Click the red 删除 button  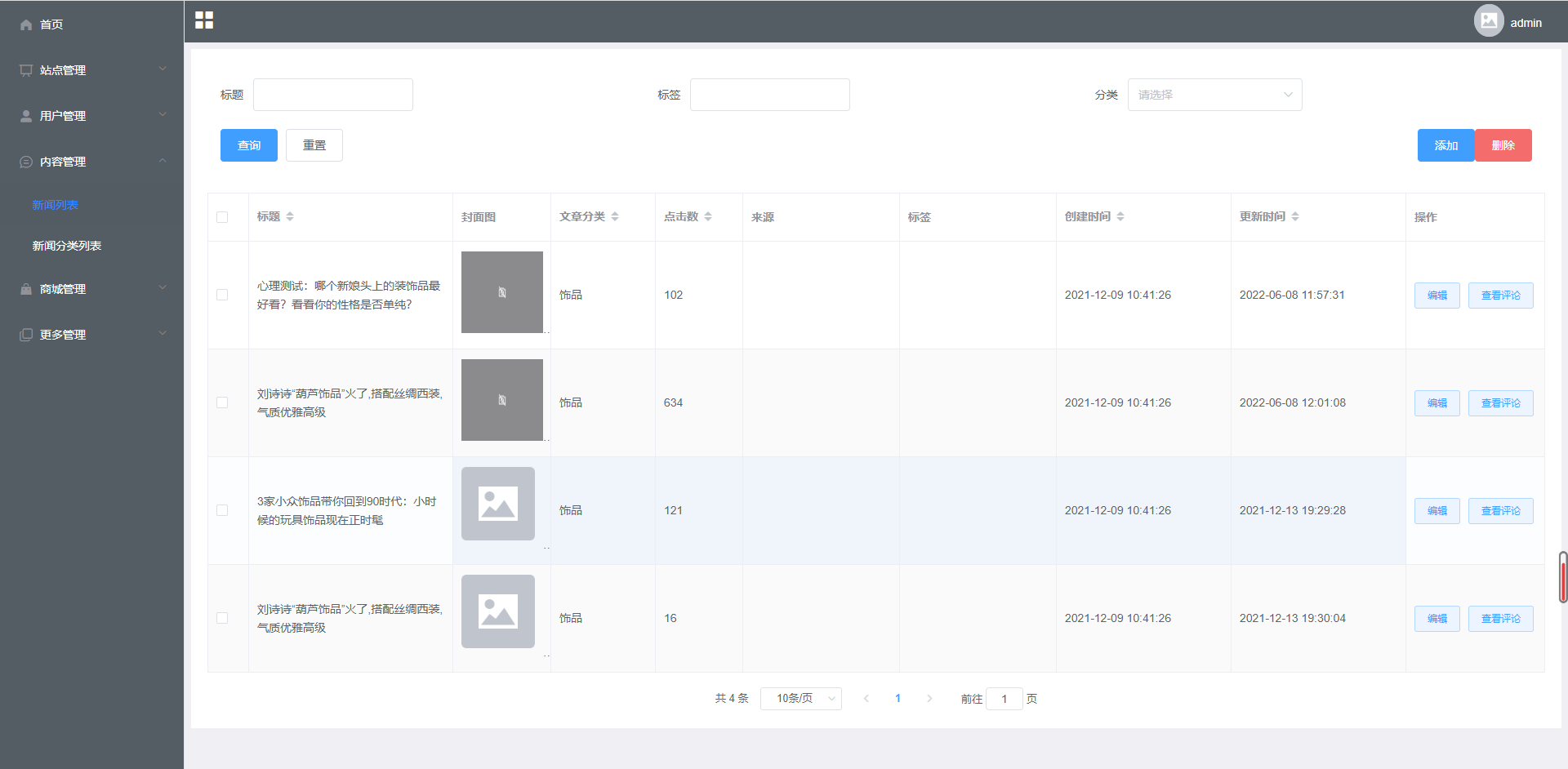[1503, 145]
